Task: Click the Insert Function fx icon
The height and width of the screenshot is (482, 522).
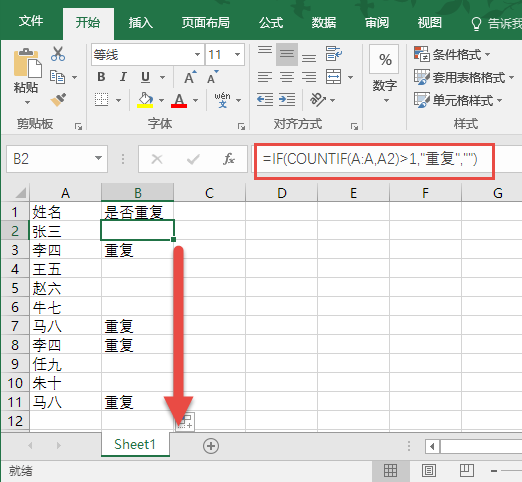Action: pyautogui.click(x=229, y=159)
